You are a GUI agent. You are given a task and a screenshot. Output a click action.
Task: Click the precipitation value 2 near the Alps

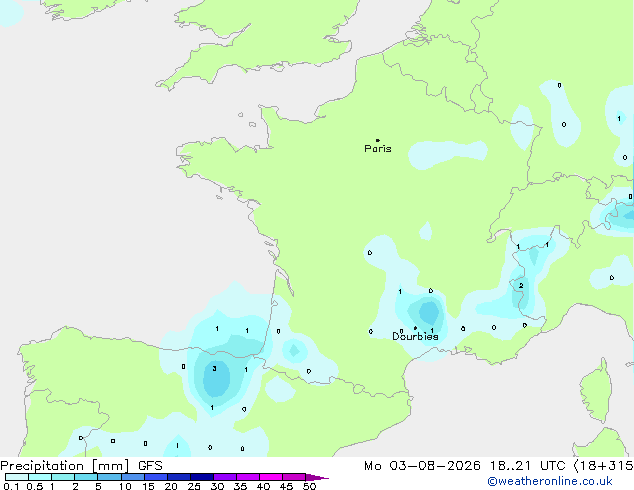[x=521, y=285]
